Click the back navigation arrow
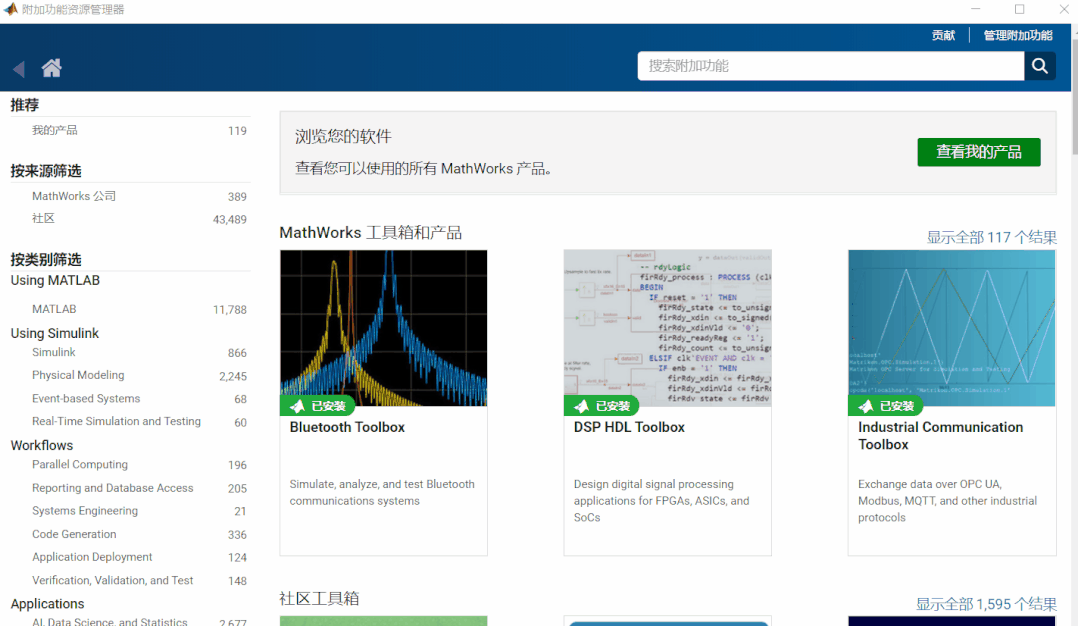1078x626 pixels. (x=17, y=68)
